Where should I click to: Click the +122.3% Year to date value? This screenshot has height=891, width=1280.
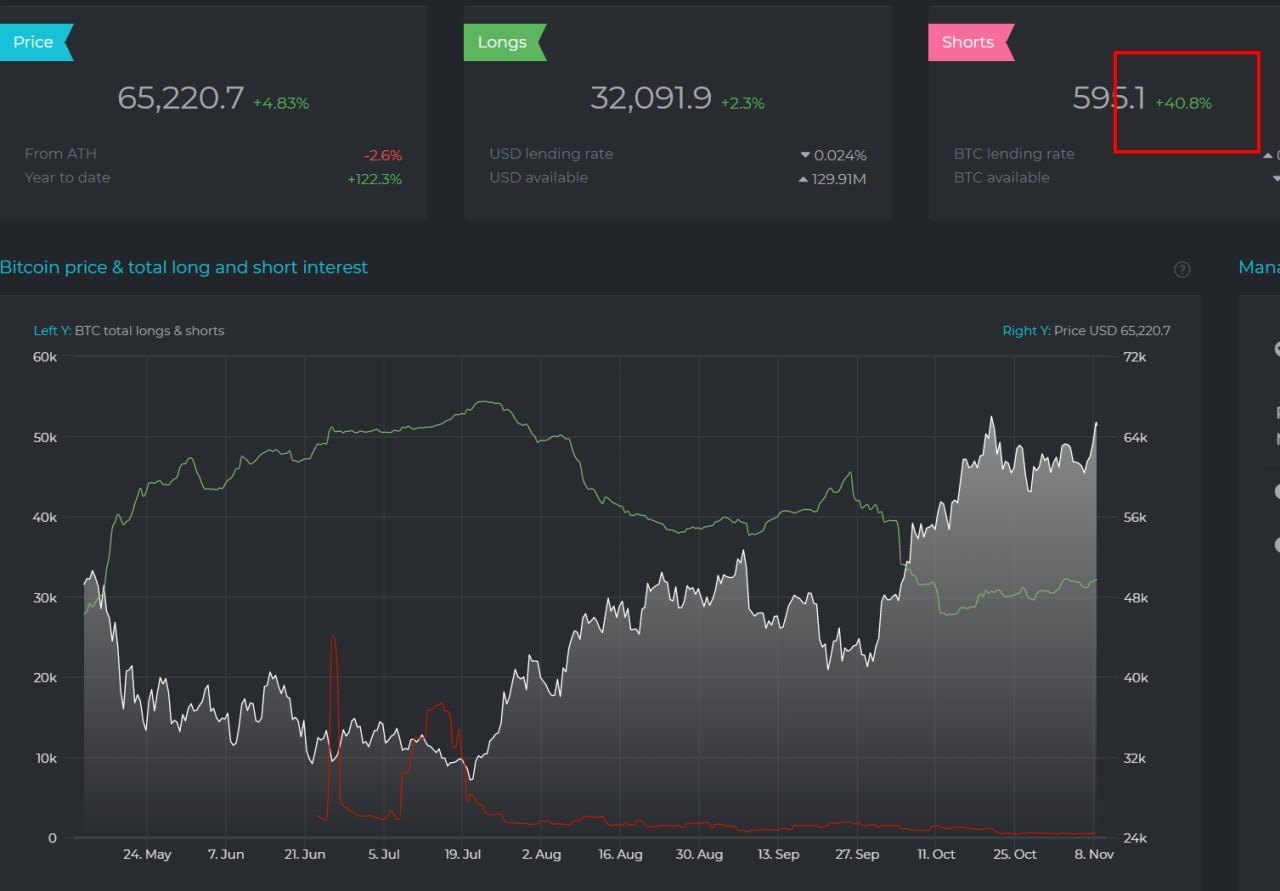pos(375,179)
